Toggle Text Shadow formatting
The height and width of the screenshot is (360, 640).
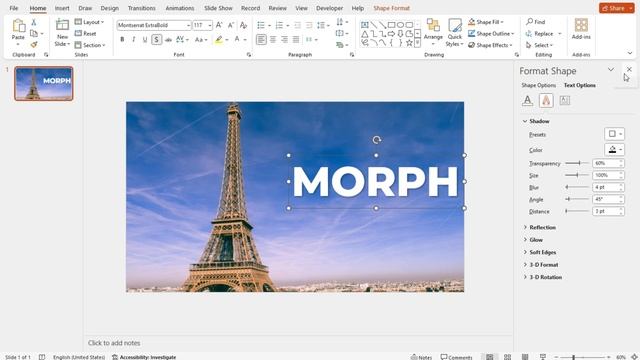[x=156, y=40]
